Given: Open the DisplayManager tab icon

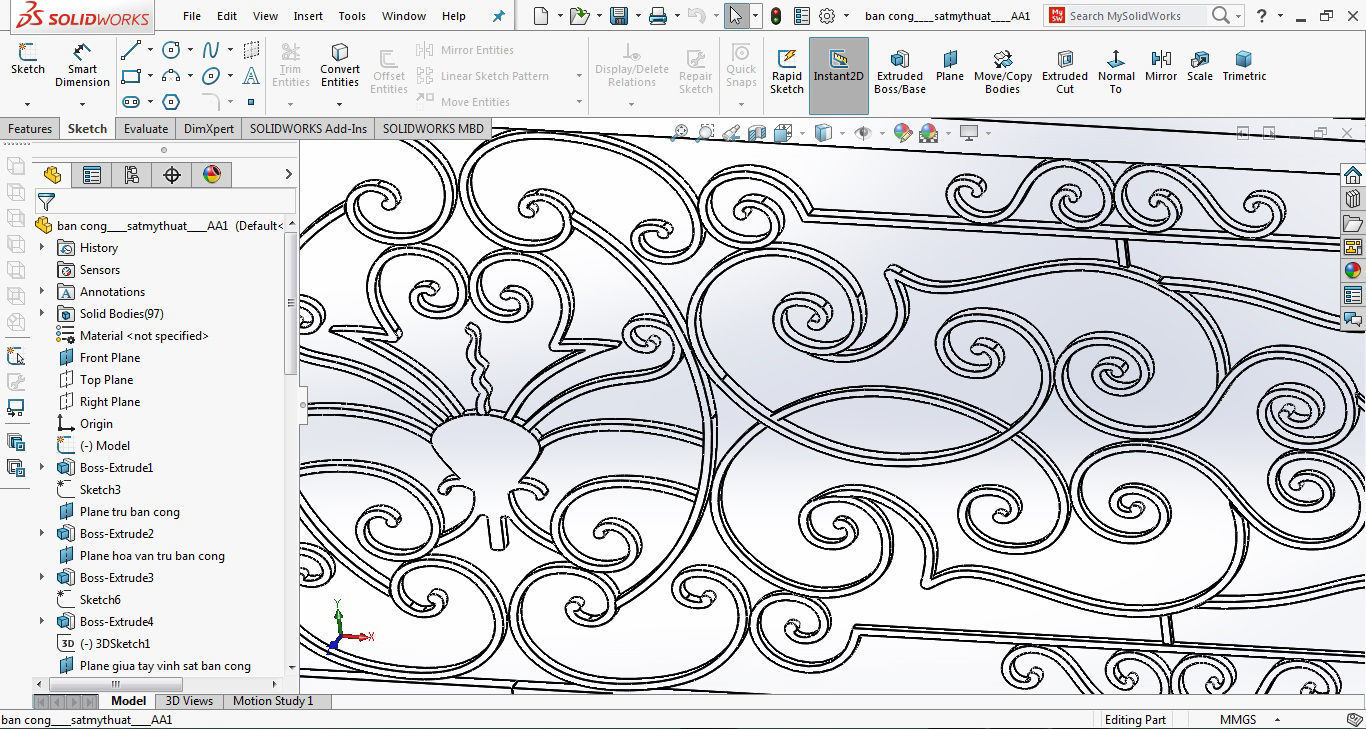Looking at the screenshot, I should pyautogui.click(x=212, y=175).
